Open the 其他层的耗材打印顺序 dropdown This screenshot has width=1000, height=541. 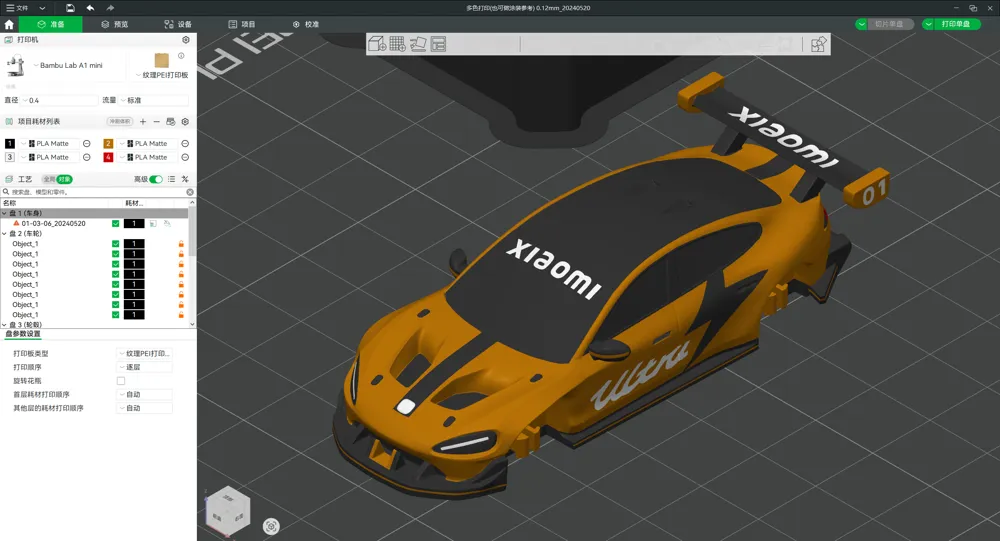144,408
